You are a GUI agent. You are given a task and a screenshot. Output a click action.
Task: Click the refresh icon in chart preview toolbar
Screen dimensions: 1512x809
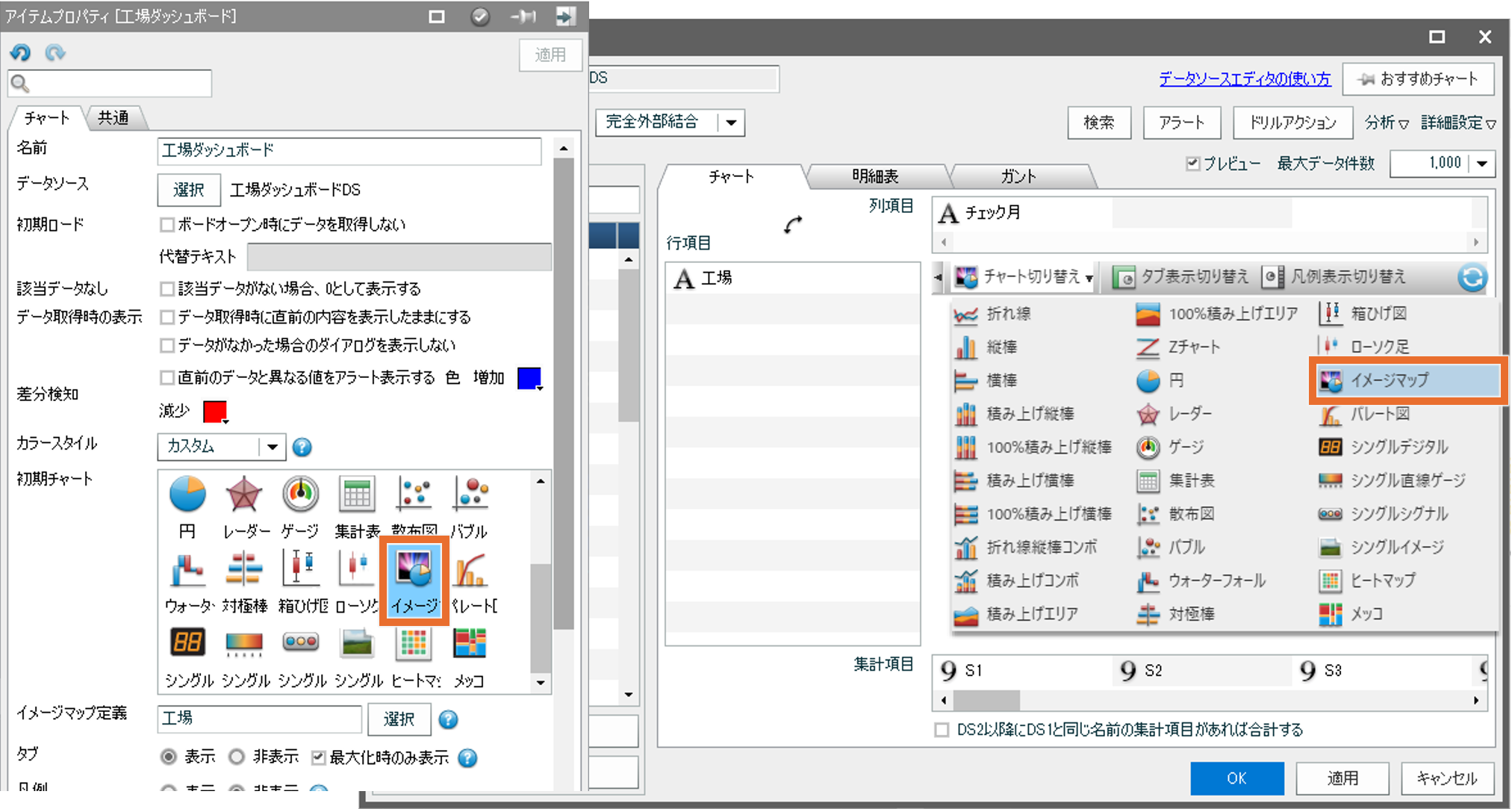tap(1472, 277)
